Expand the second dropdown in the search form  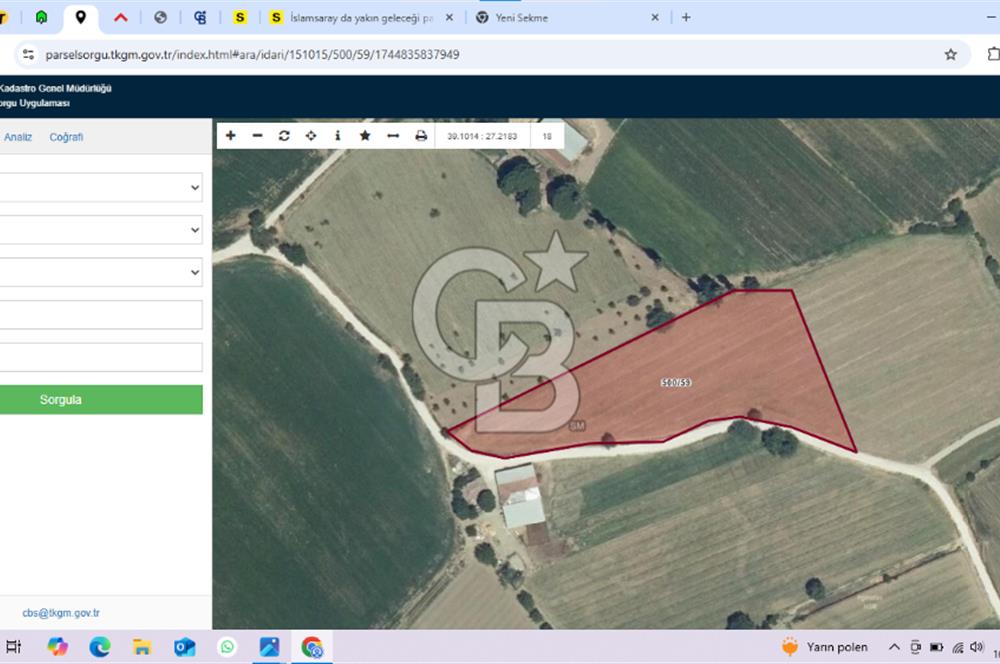(101, 230)
